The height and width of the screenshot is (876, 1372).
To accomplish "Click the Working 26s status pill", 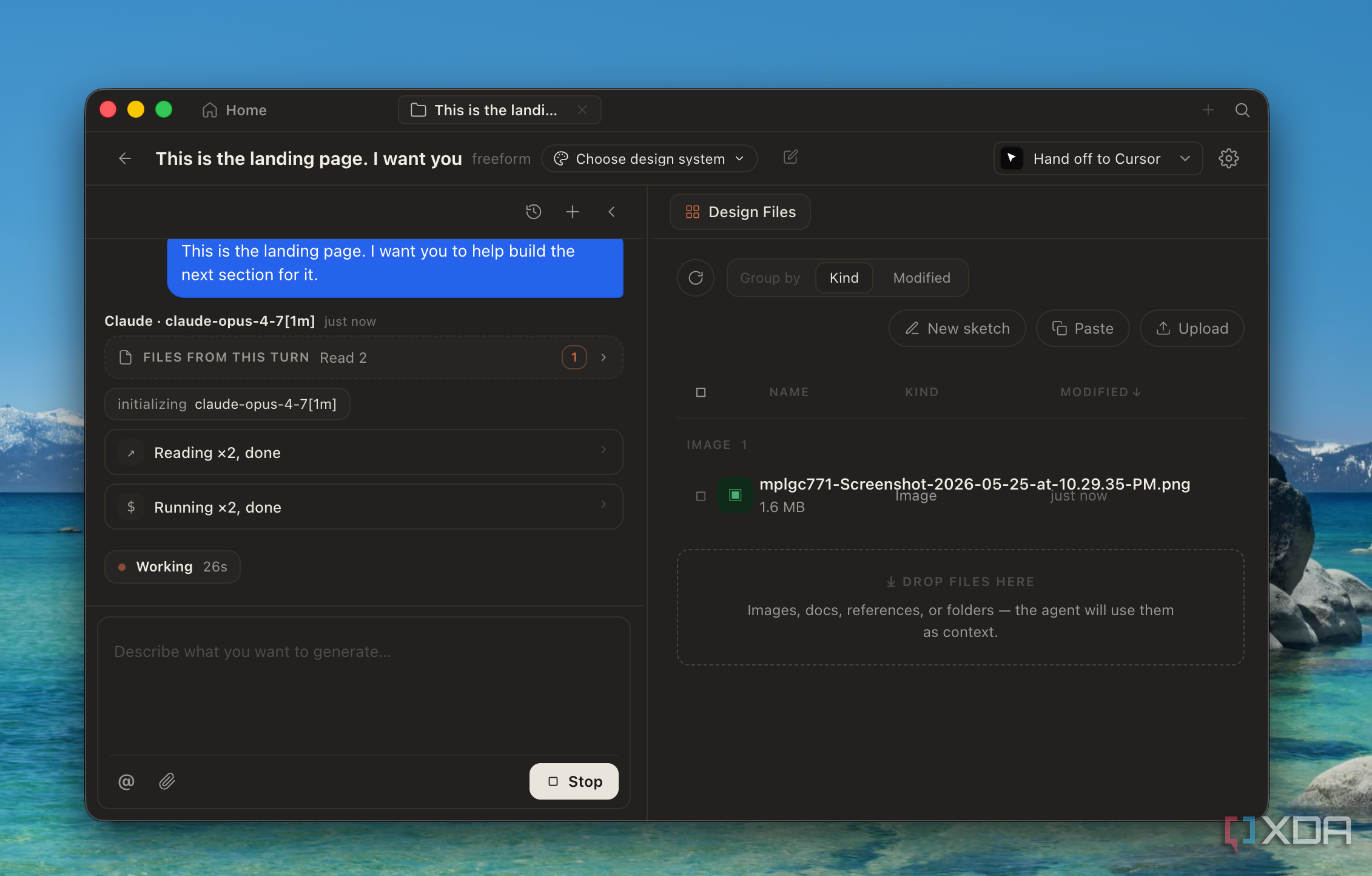I will (x=172, y=567).
